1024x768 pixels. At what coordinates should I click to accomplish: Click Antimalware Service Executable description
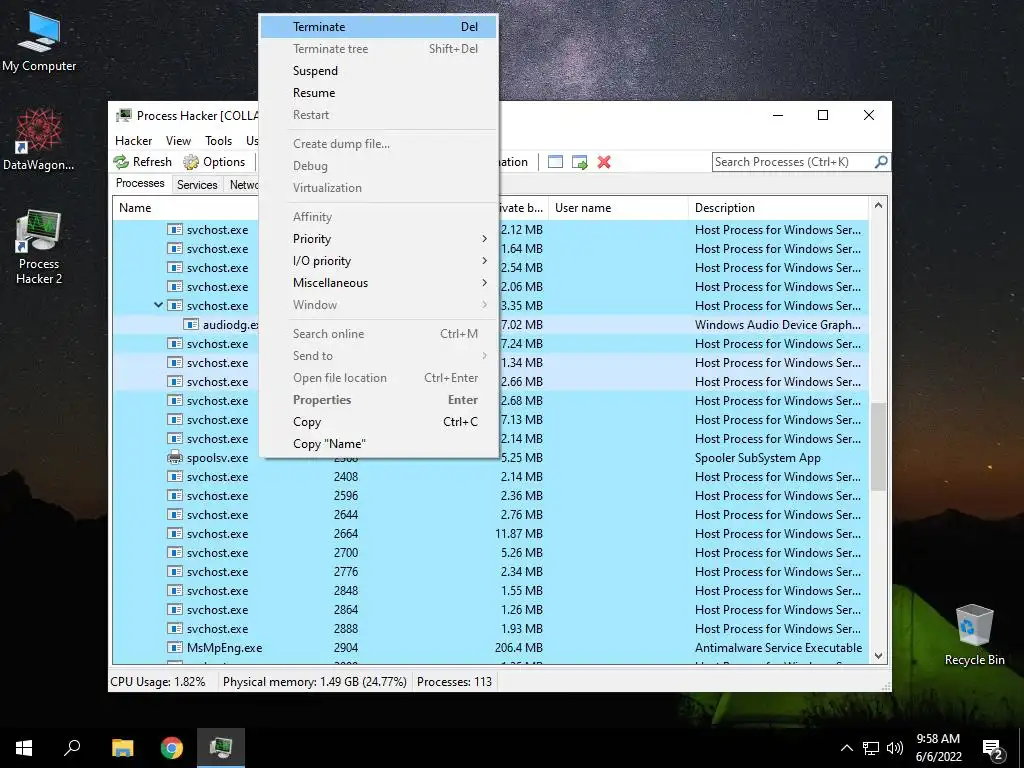(778, 648)
